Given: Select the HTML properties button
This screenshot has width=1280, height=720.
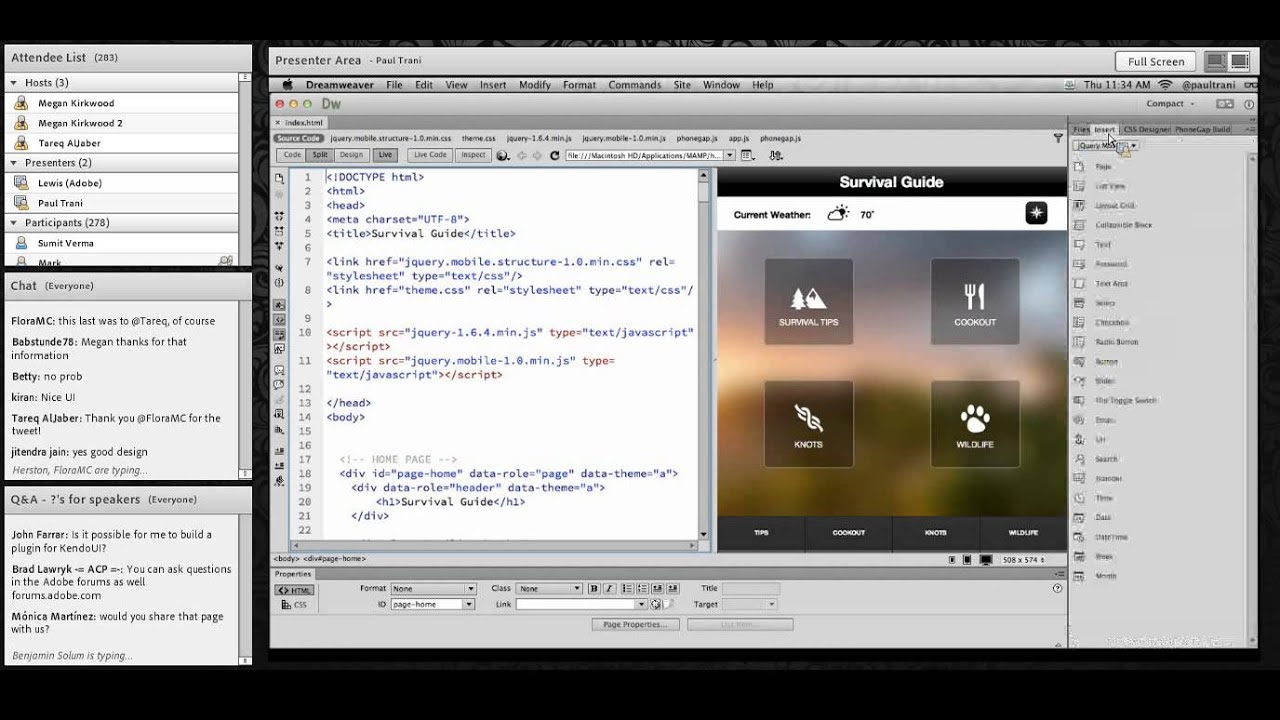Looking at the screenshot, I should (294, 590).
